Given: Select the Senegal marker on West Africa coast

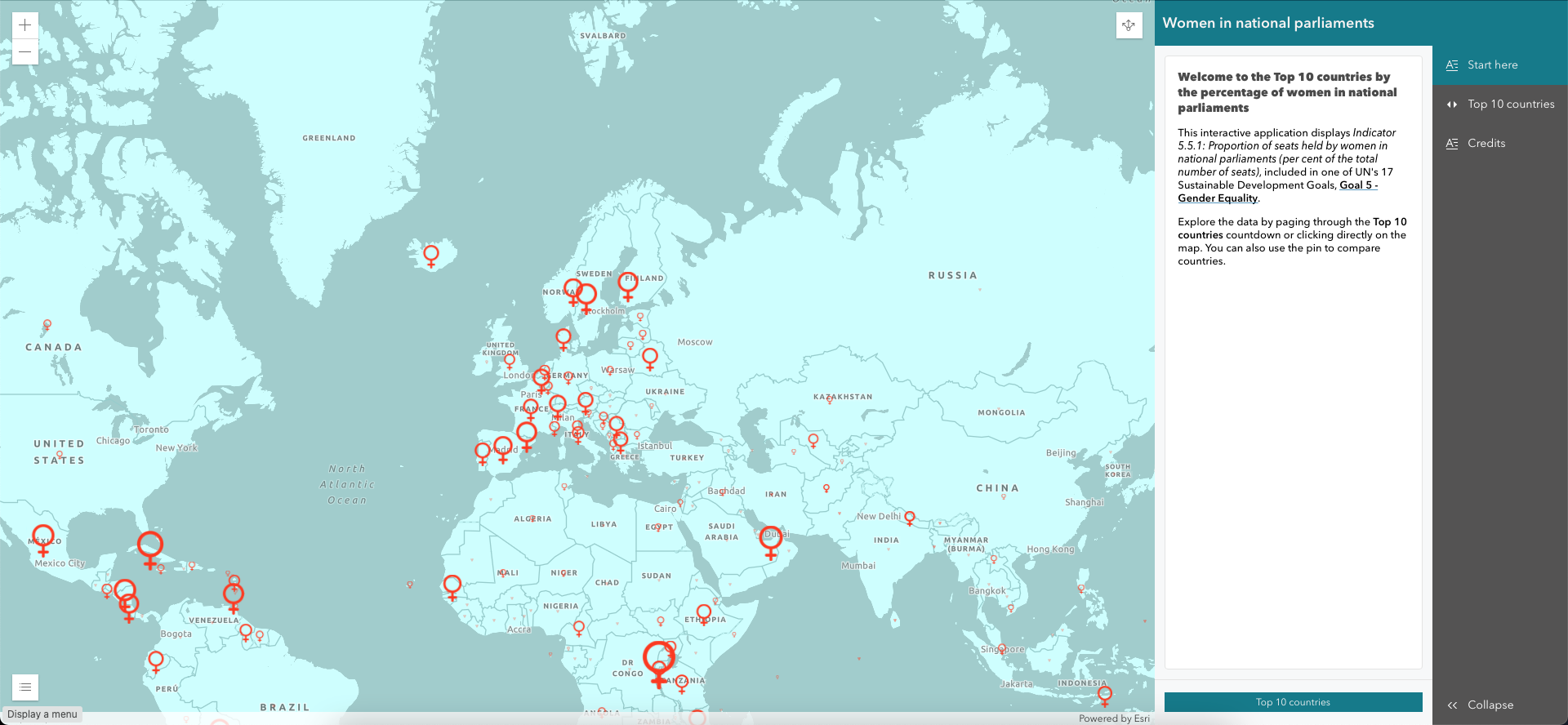Looking at the screenshot, I should click(x=452, y=587).
